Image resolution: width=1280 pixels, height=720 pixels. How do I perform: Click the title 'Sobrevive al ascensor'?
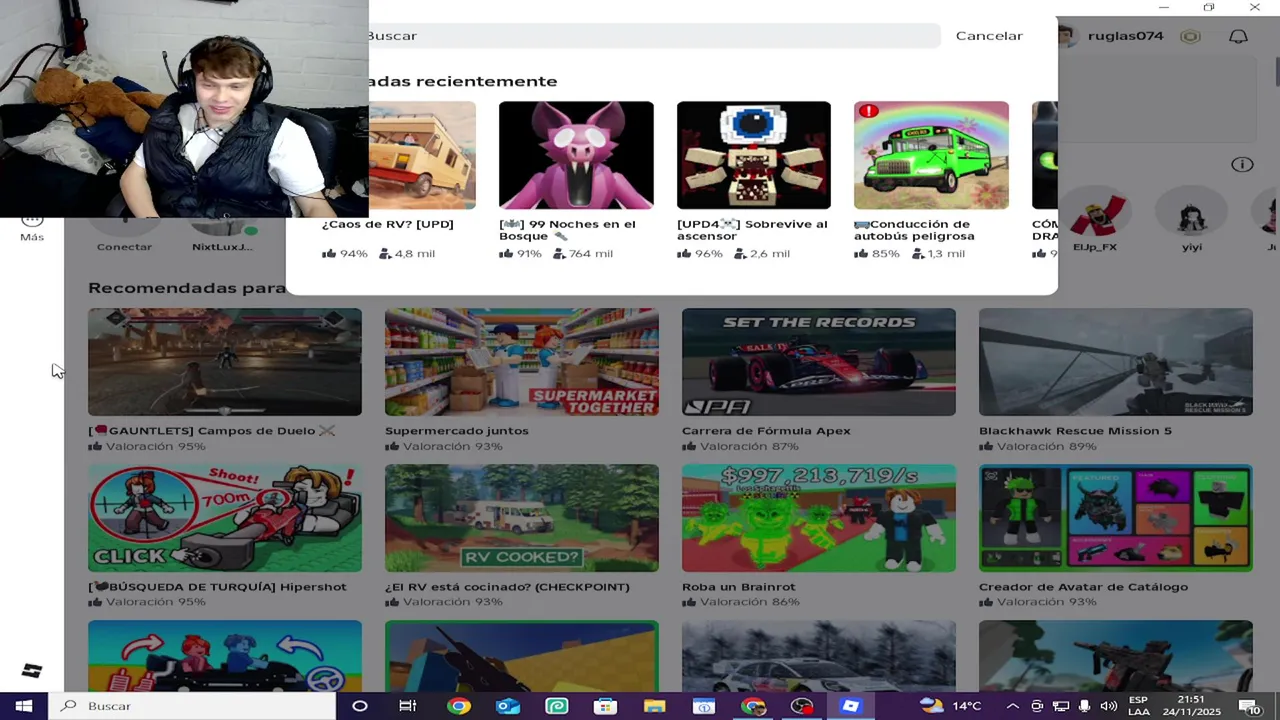point(752,230)
